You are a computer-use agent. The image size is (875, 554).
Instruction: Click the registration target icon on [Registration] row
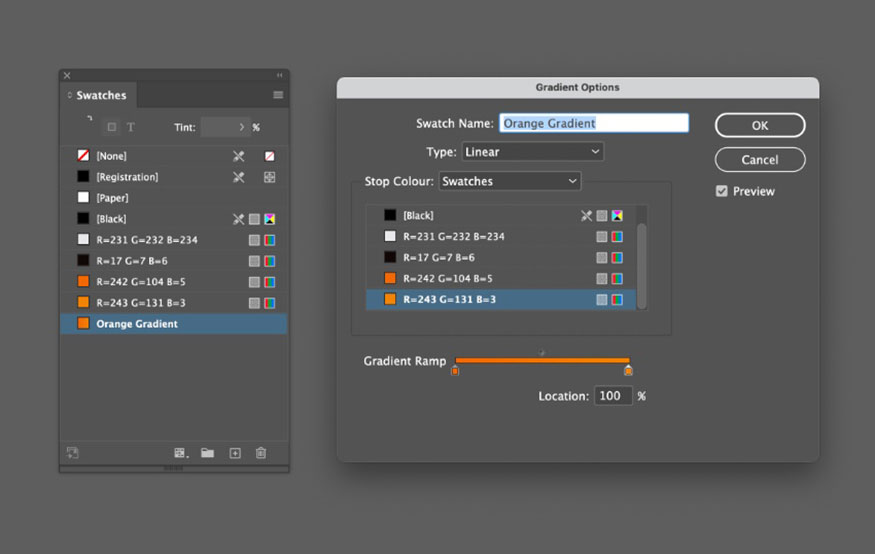[x=270, y=177]
